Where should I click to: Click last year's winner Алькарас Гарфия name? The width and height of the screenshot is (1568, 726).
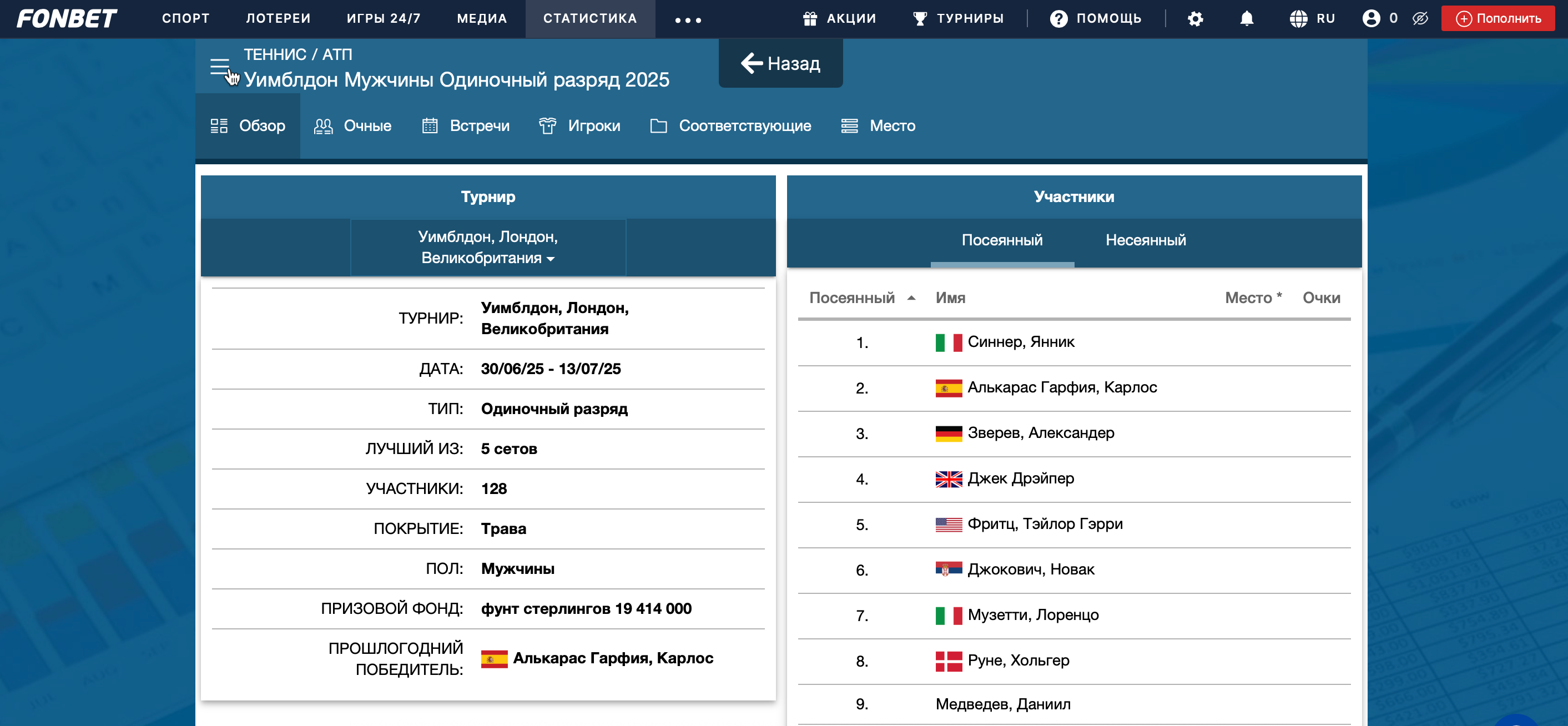[613, 659]
